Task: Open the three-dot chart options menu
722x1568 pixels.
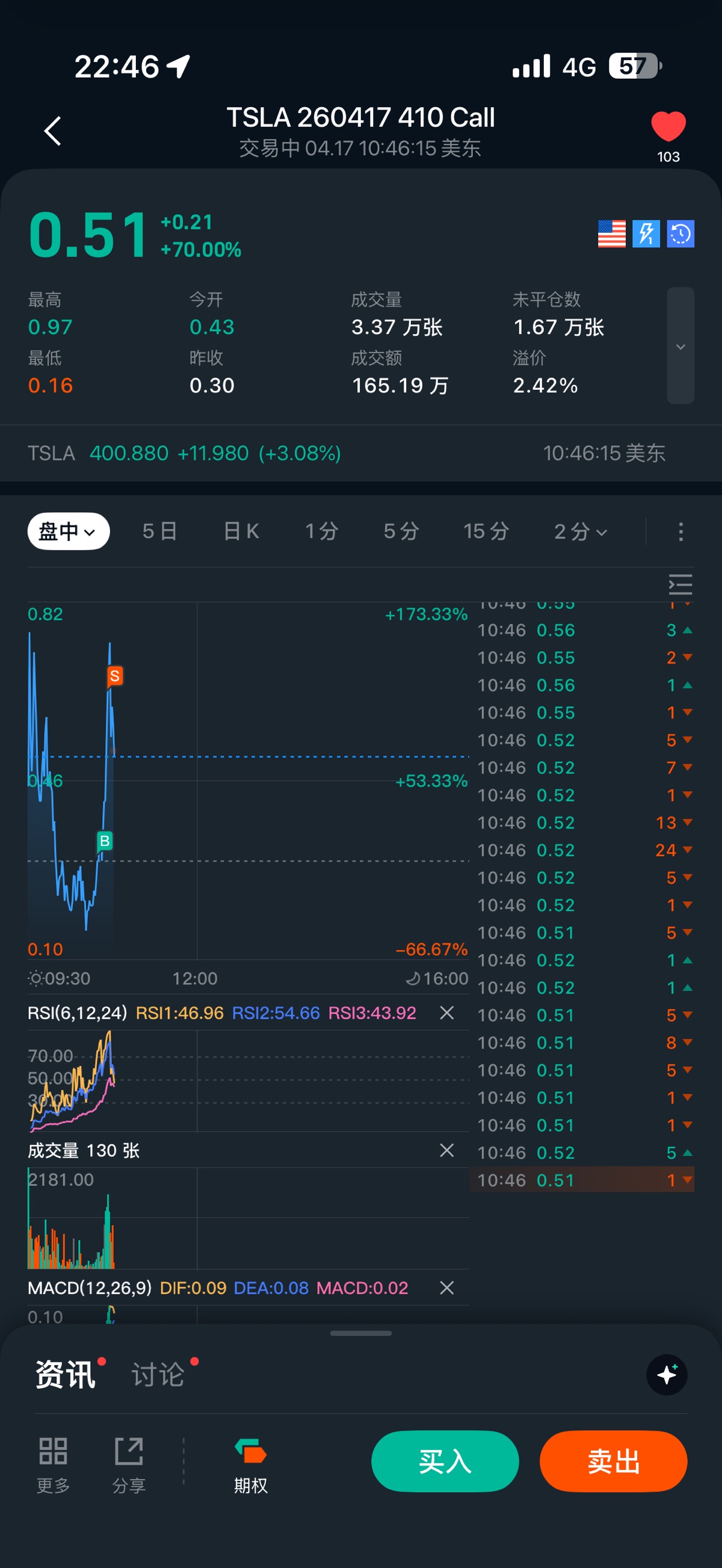Action: tap(680, 531)
